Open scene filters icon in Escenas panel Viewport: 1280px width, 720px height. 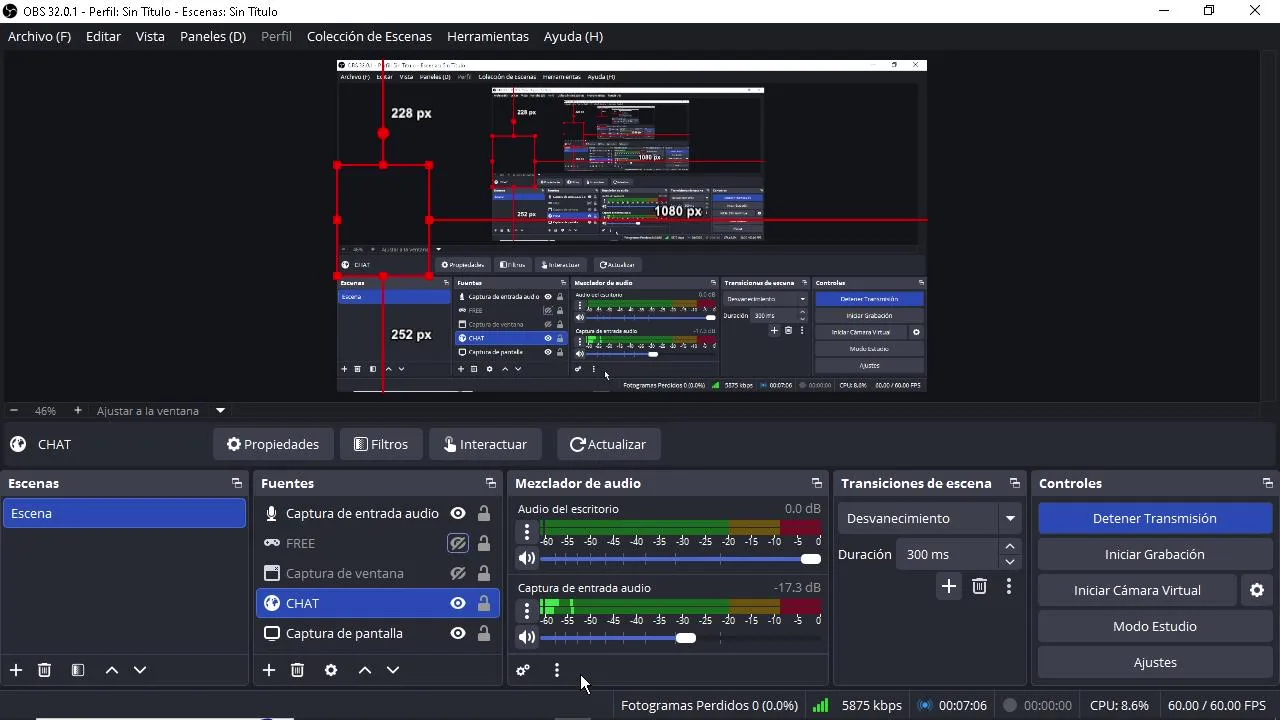[78, 670]
